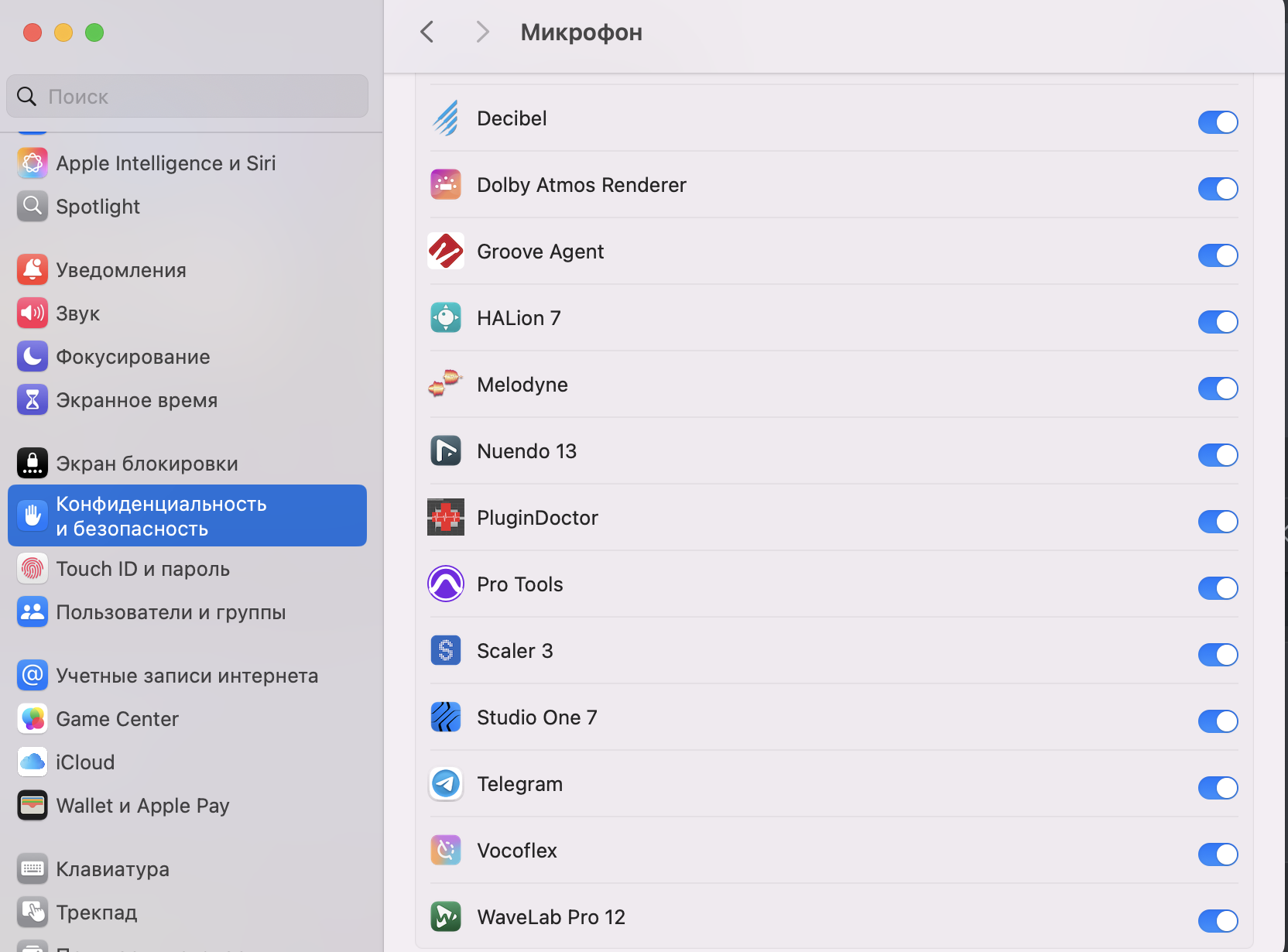Screen dimensions: 1288x952
Task: Toggle microphone access for Groove Agent
Action: pos(1218,255)
